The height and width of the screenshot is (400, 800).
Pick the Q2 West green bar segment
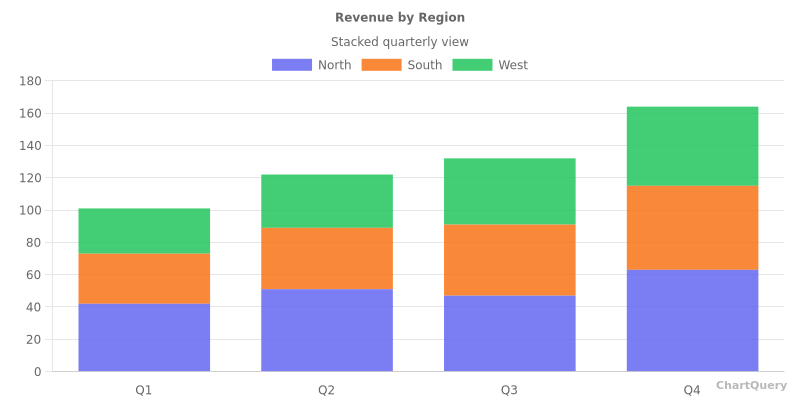[x=327, y=201]
